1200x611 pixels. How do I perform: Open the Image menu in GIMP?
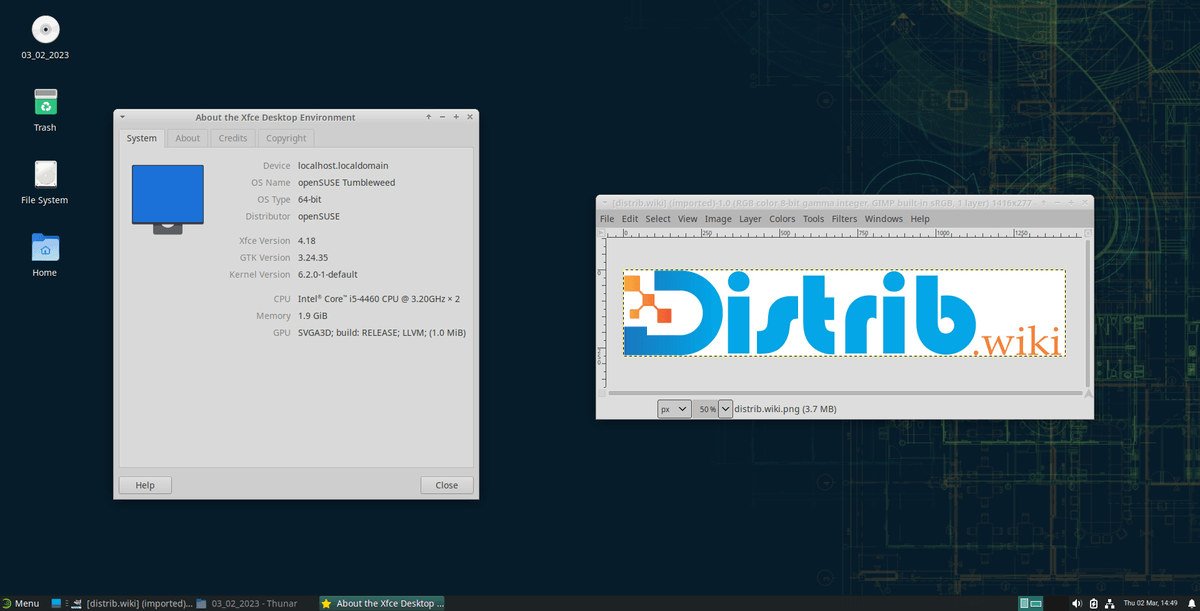(718, 219)
